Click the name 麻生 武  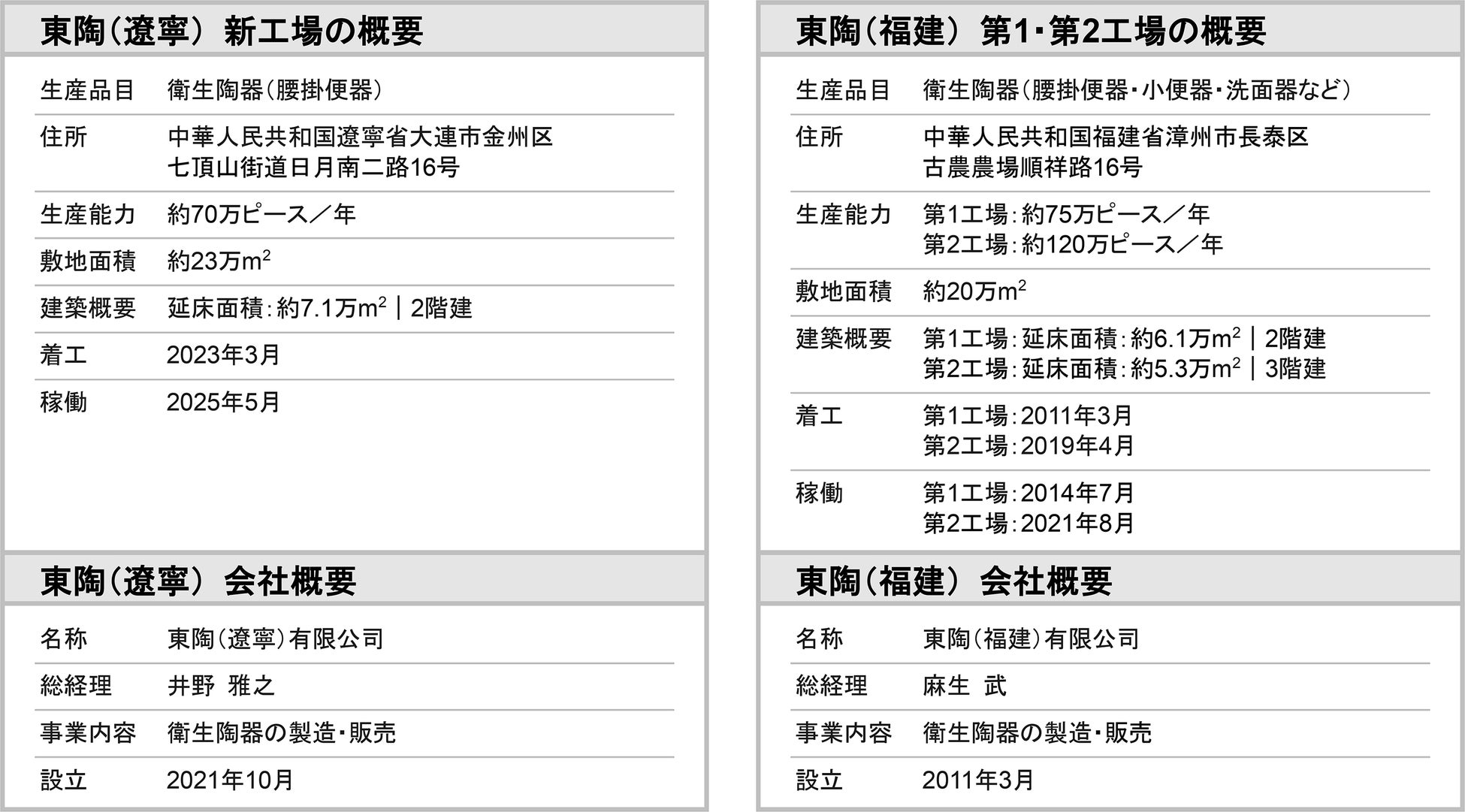point(965,686)
